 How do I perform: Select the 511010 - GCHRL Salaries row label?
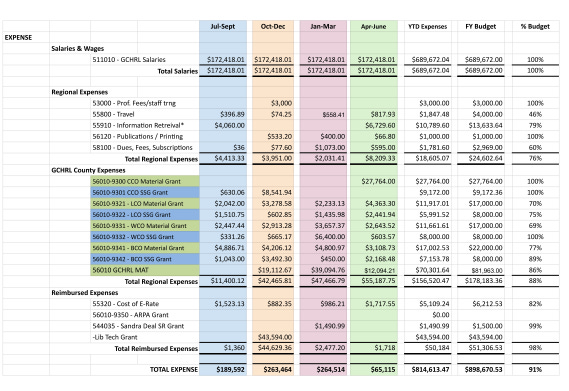[x=129, y=60]
